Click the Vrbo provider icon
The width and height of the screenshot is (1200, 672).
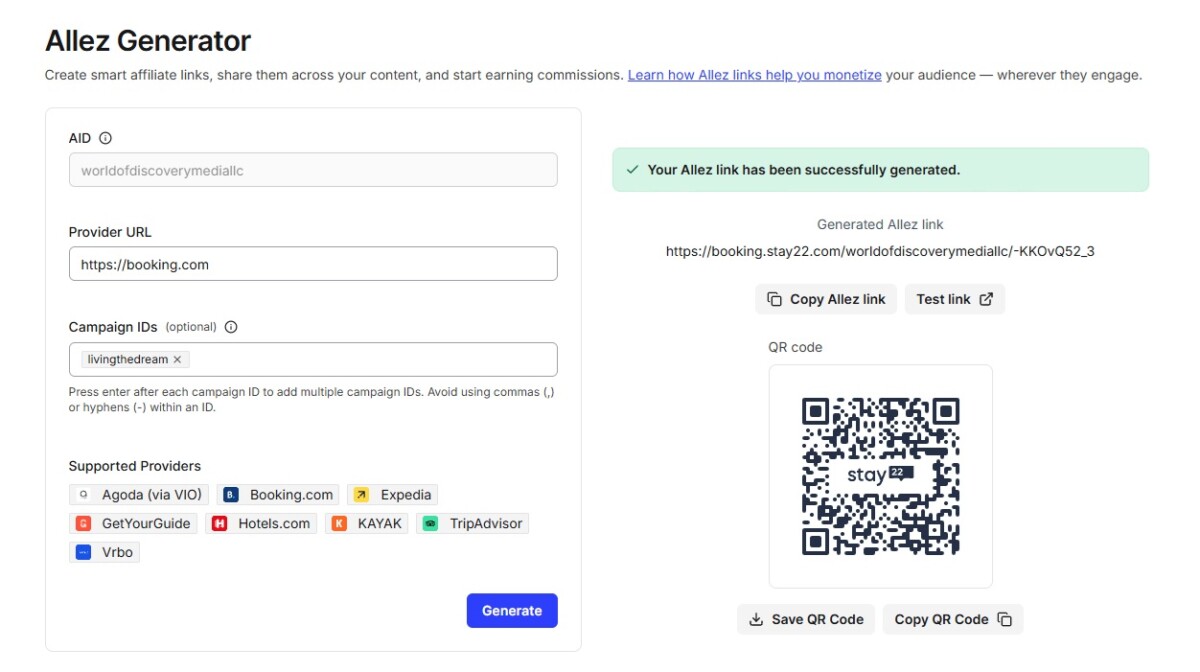pyautogui.click(x=83, y=552)
